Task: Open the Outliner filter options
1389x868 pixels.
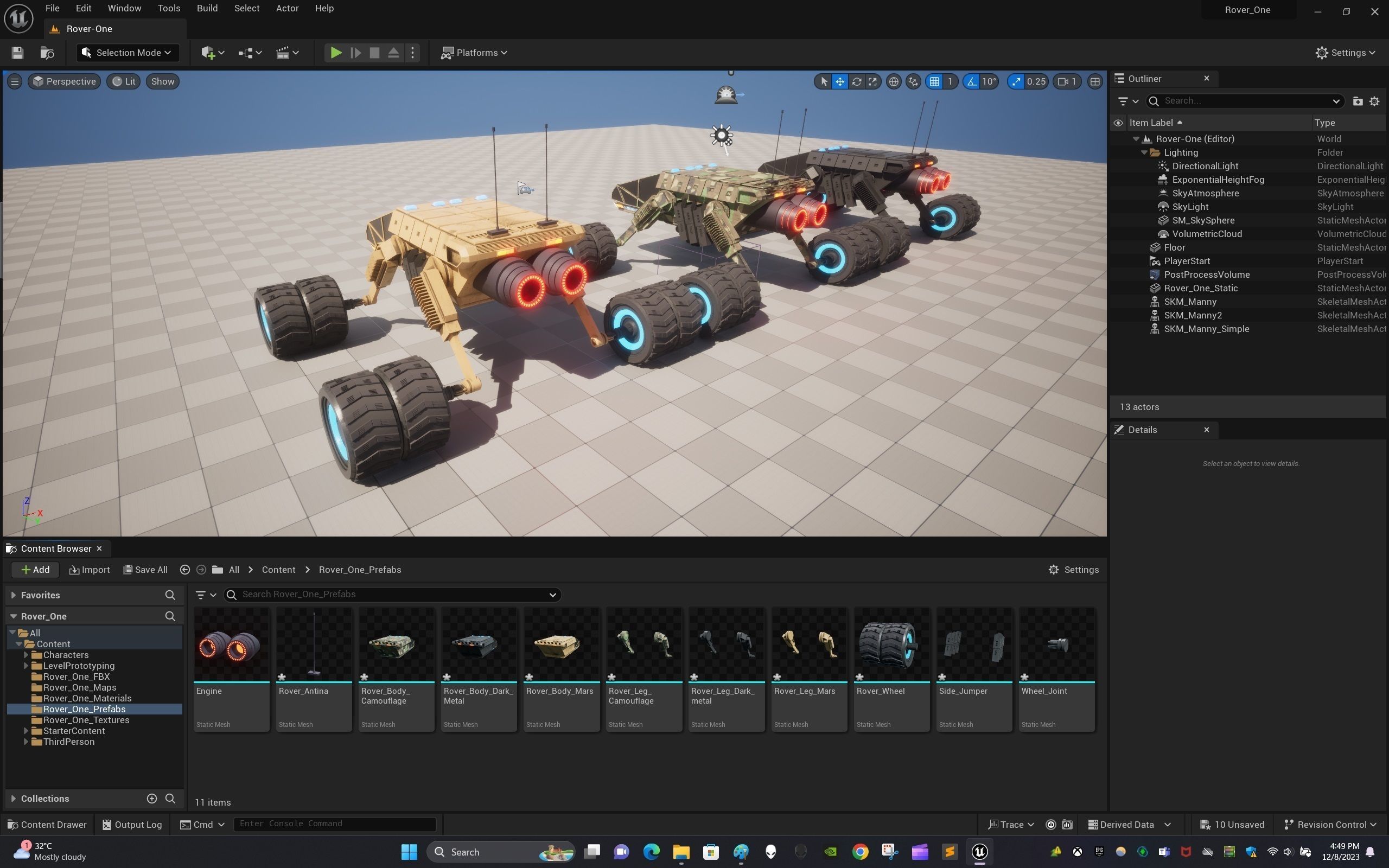Action: coord(1128,101)
